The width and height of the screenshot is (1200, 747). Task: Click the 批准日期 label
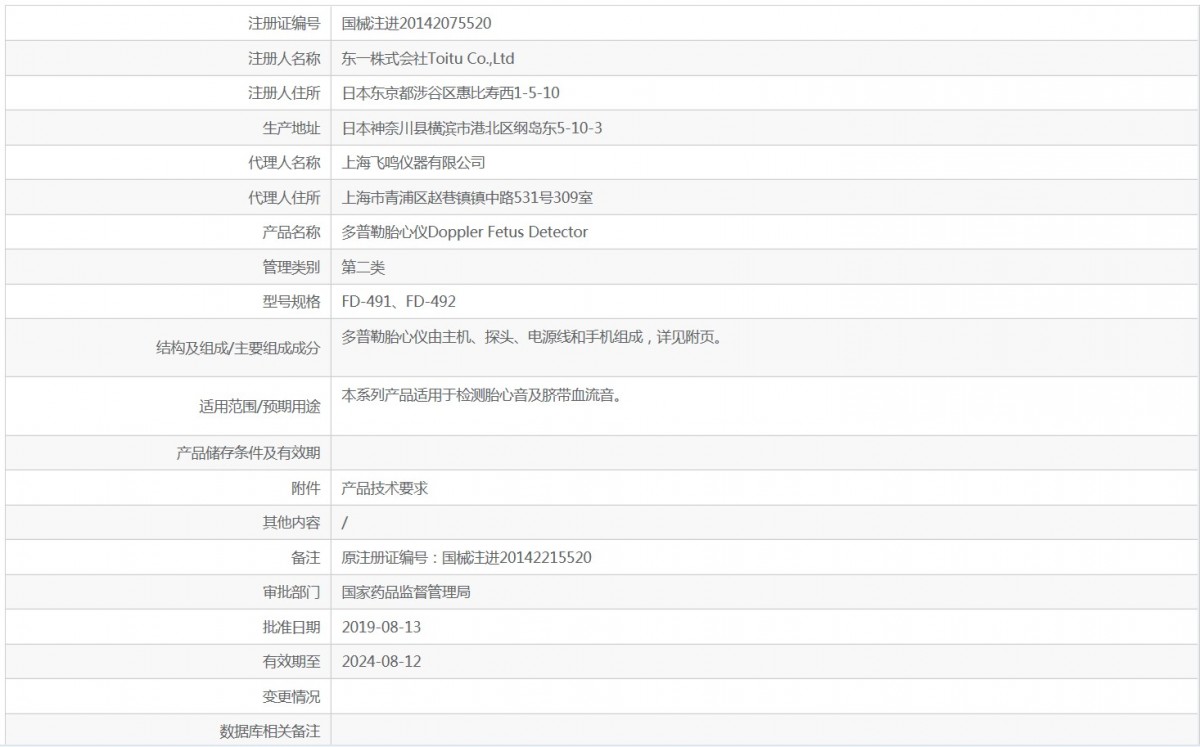coord(291,627)
